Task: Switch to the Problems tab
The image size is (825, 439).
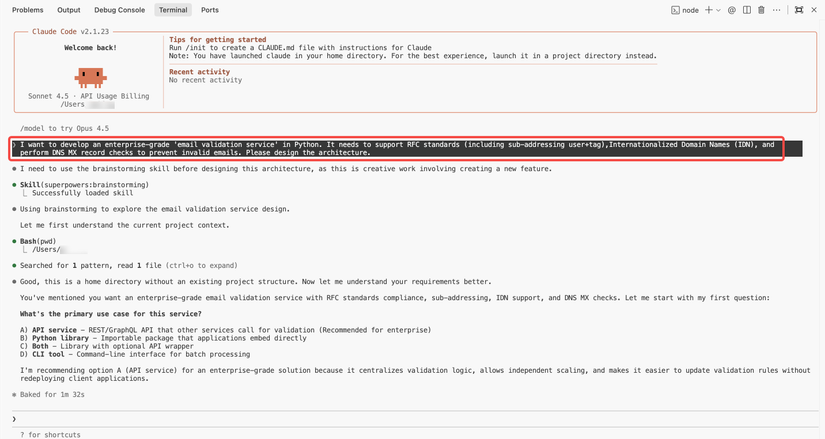Action: click(x=27, y=10)
